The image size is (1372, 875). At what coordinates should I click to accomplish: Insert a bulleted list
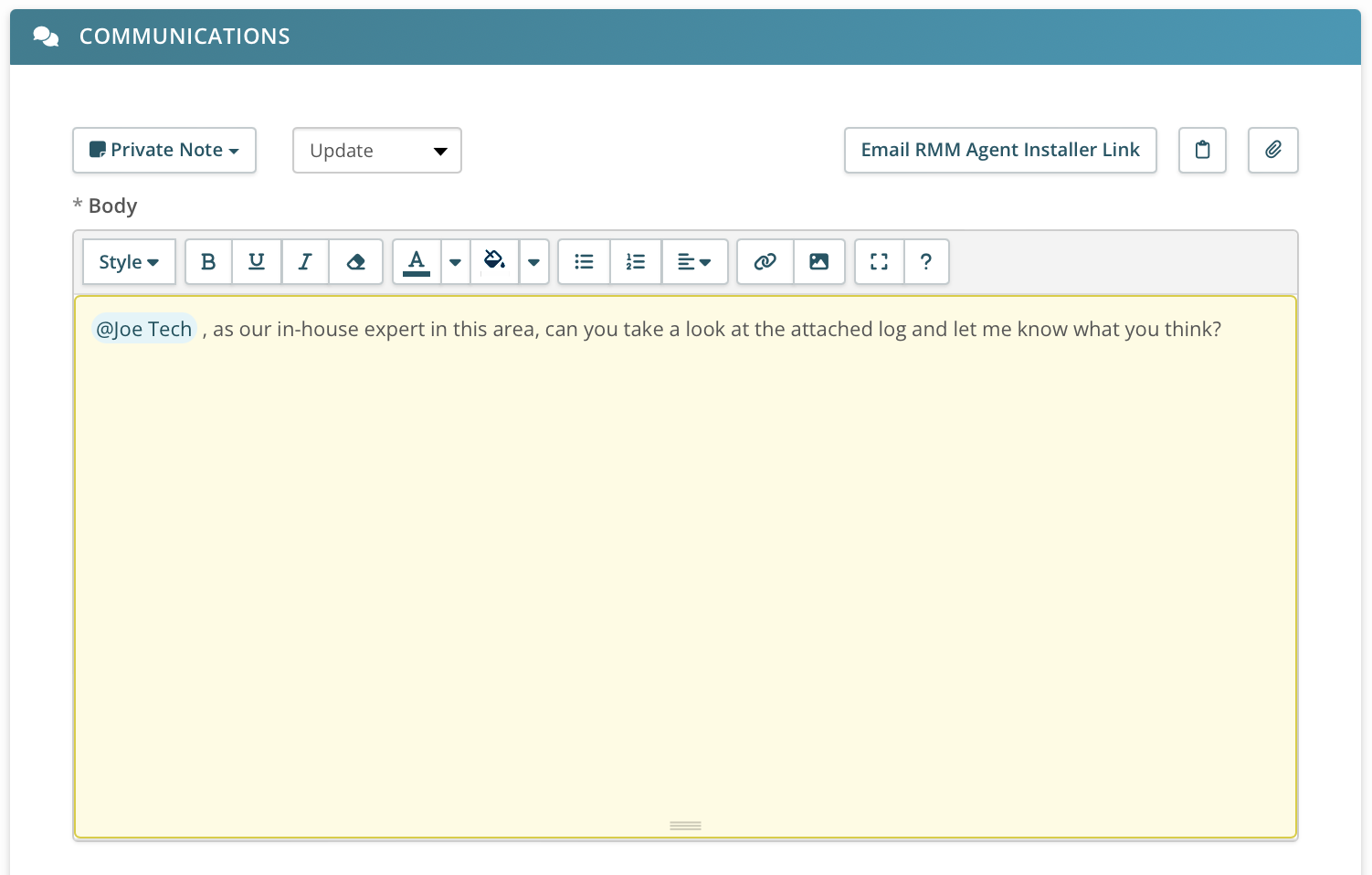(x=584, y=262)
